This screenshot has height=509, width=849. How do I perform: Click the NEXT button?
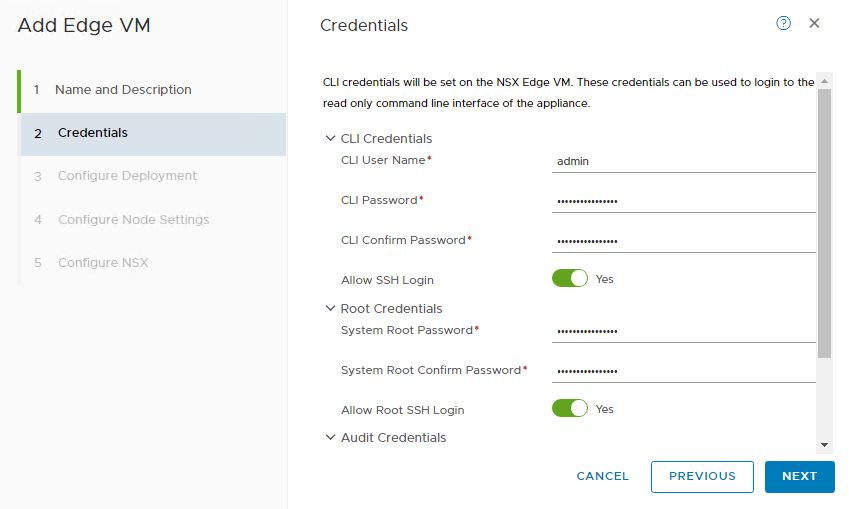799,477
